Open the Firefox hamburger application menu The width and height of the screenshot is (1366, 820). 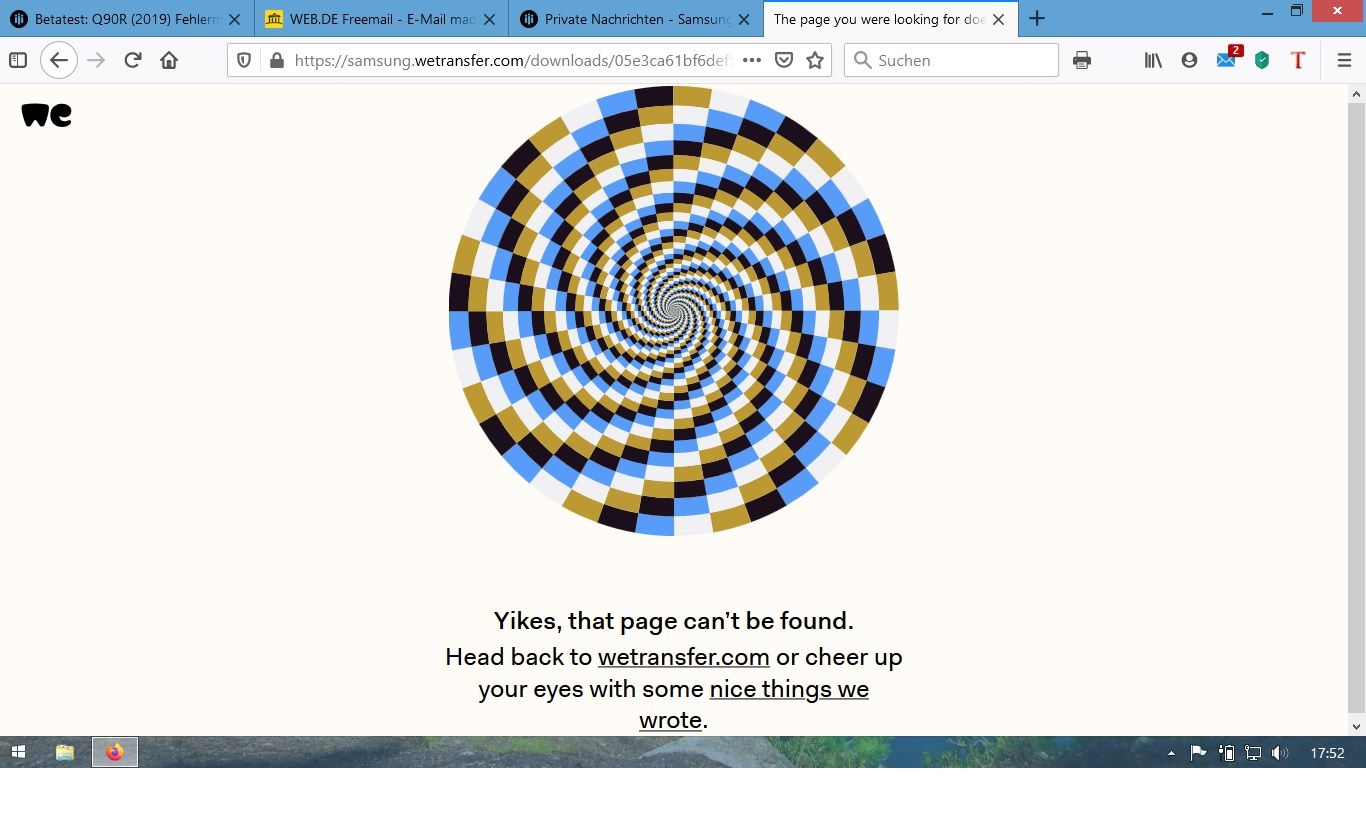1344,60
